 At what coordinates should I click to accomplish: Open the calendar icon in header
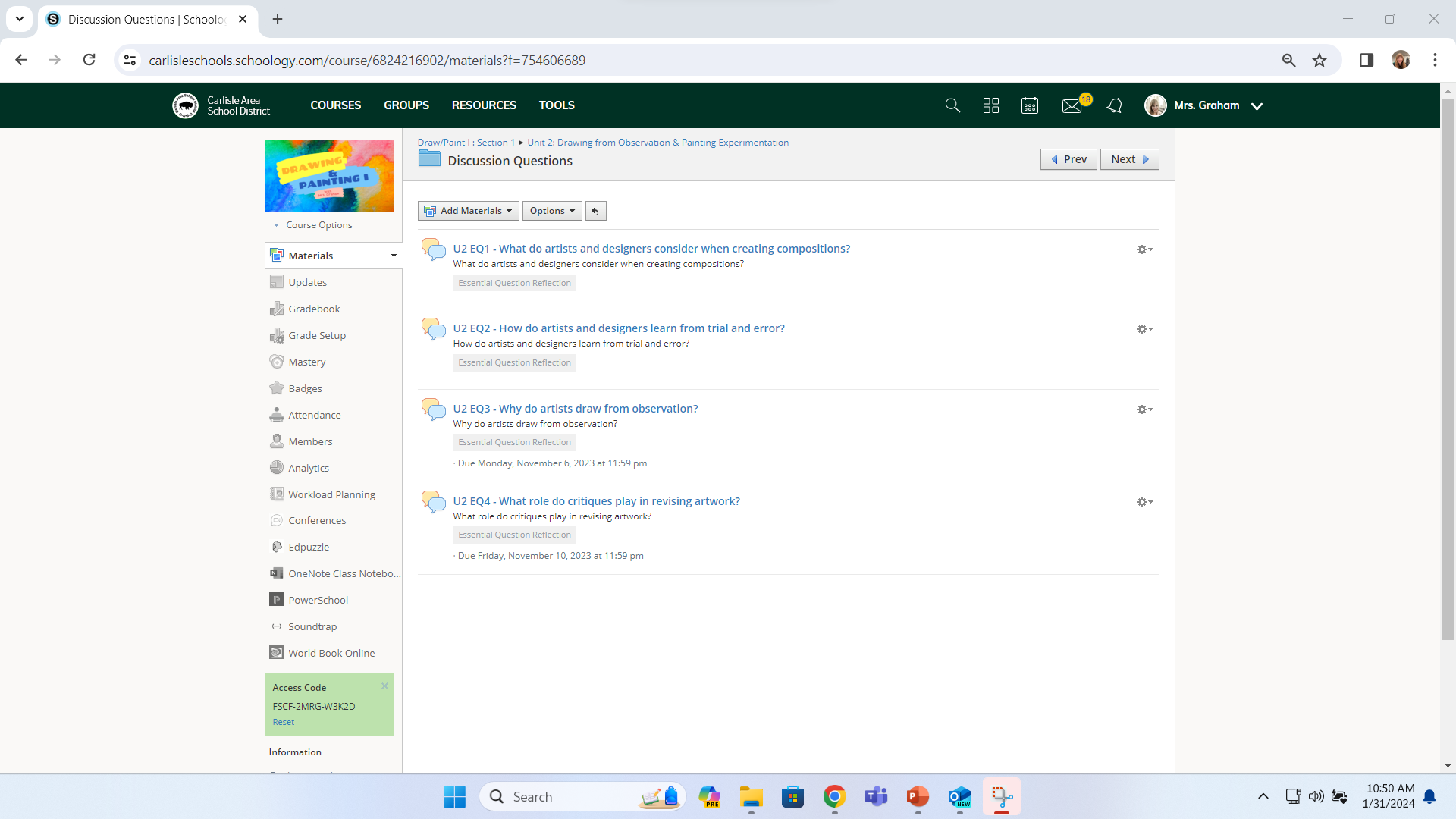click(1030, 105)
